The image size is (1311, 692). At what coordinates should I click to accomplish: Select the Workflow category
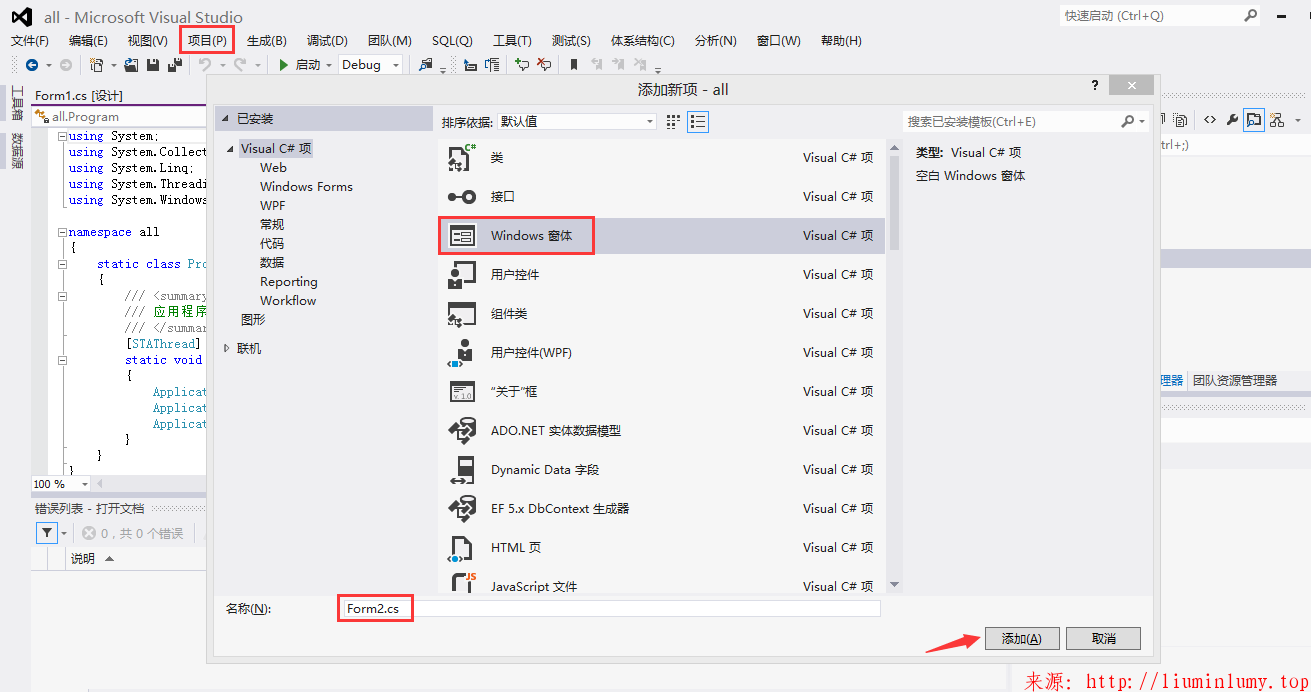click(x=288, y=301)
